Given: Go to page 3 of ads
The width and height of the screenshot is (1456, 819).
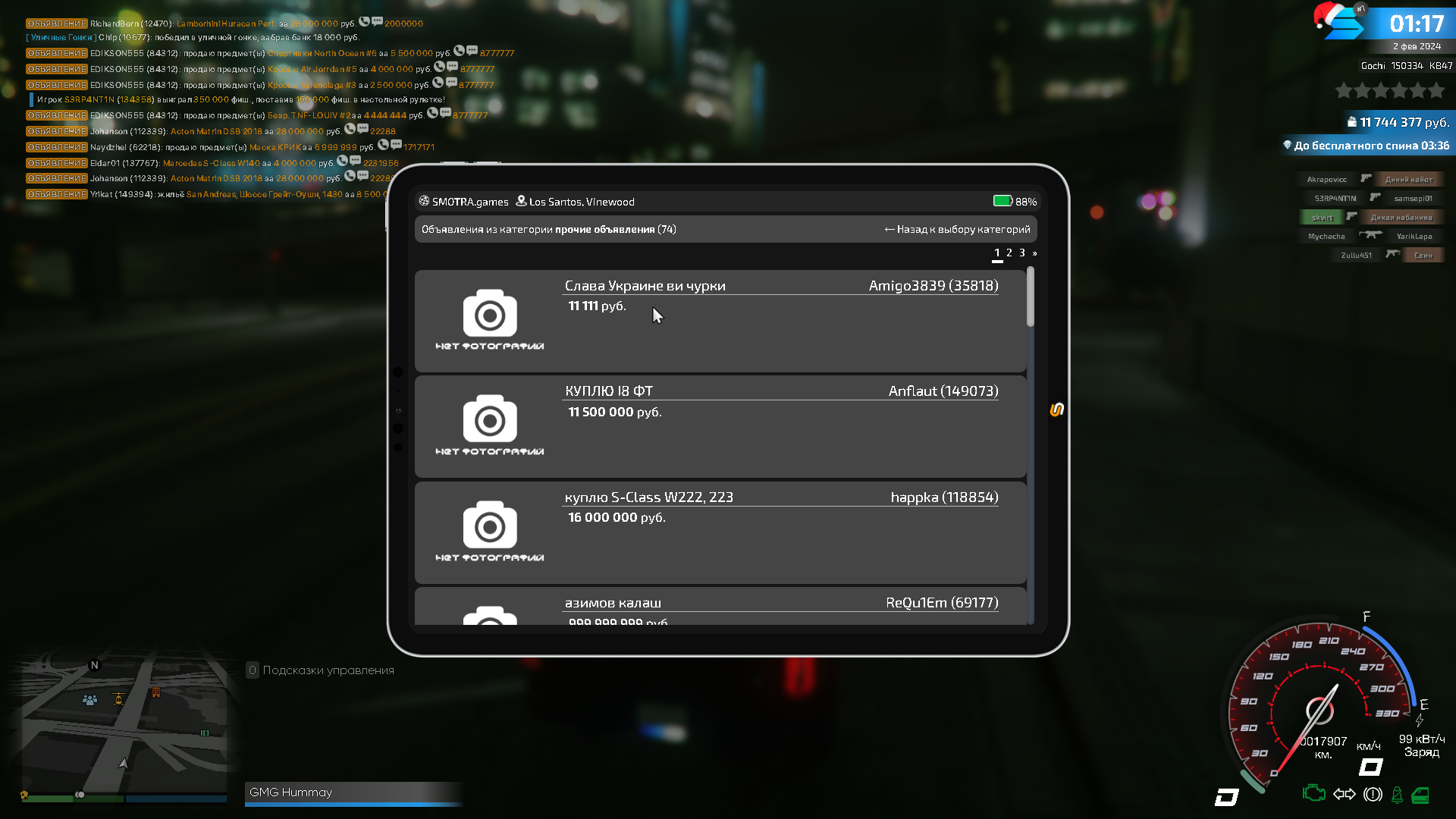Looking at the screenshot, I should [1022, 253].
